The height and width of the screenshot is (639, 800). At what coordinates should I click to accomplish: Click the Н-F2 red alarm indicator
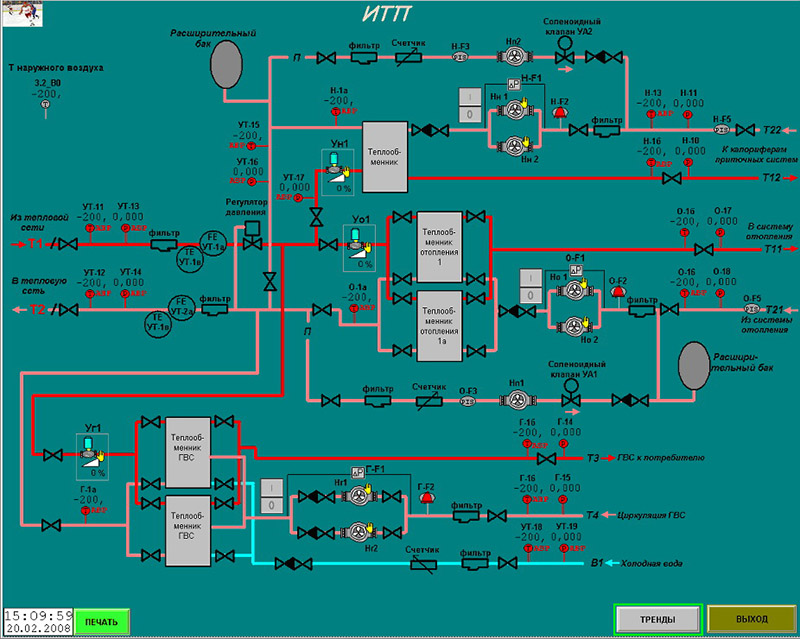[560, 112]
